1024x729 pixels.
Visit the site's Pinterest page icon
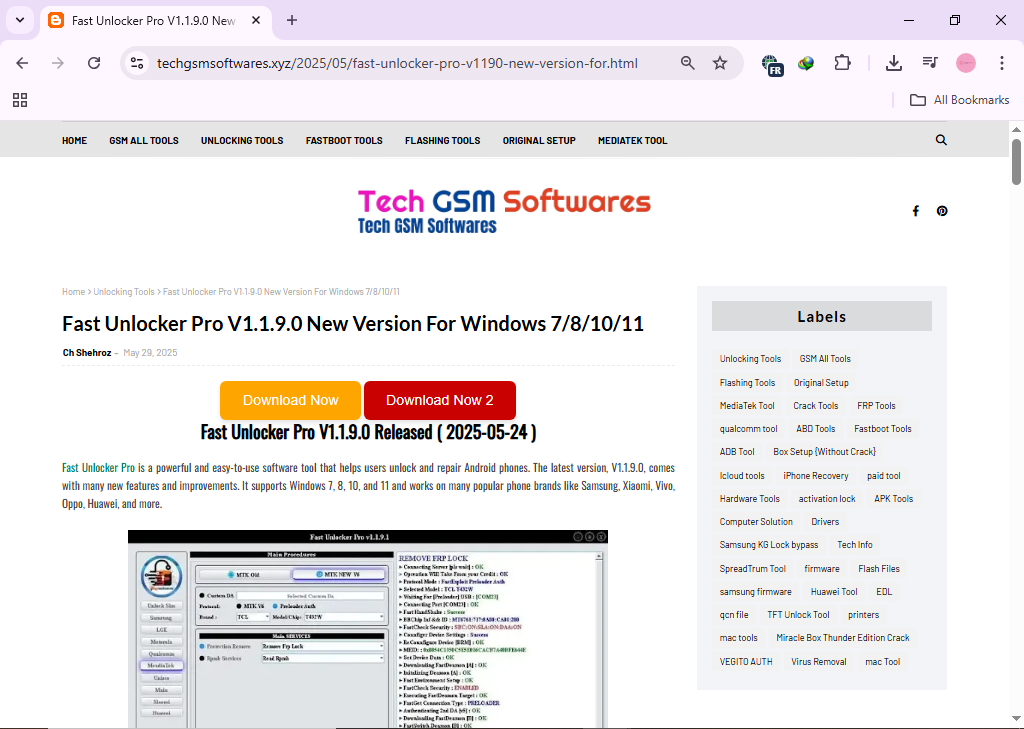942,211
